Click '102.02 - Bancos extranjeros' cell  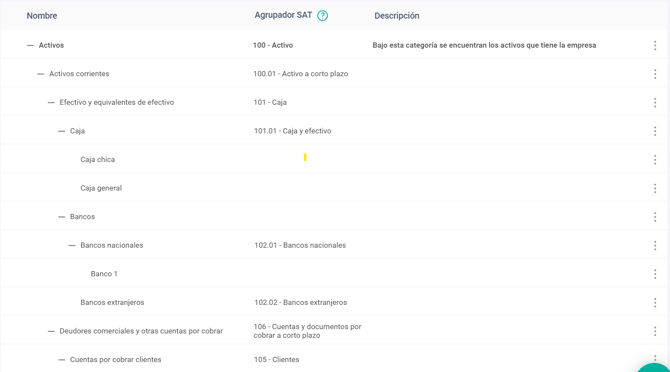click(300, 302)
